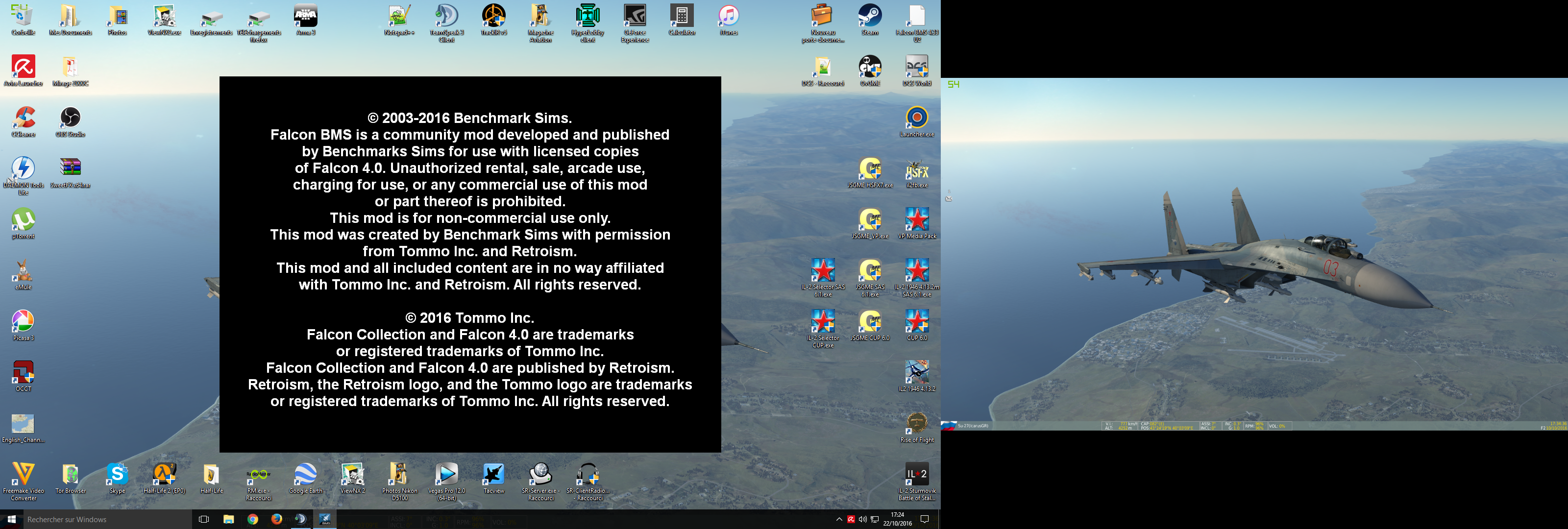1568x529 pixels.
Task: Open Notepad++ desktop icon
Action: coord(399,20)
